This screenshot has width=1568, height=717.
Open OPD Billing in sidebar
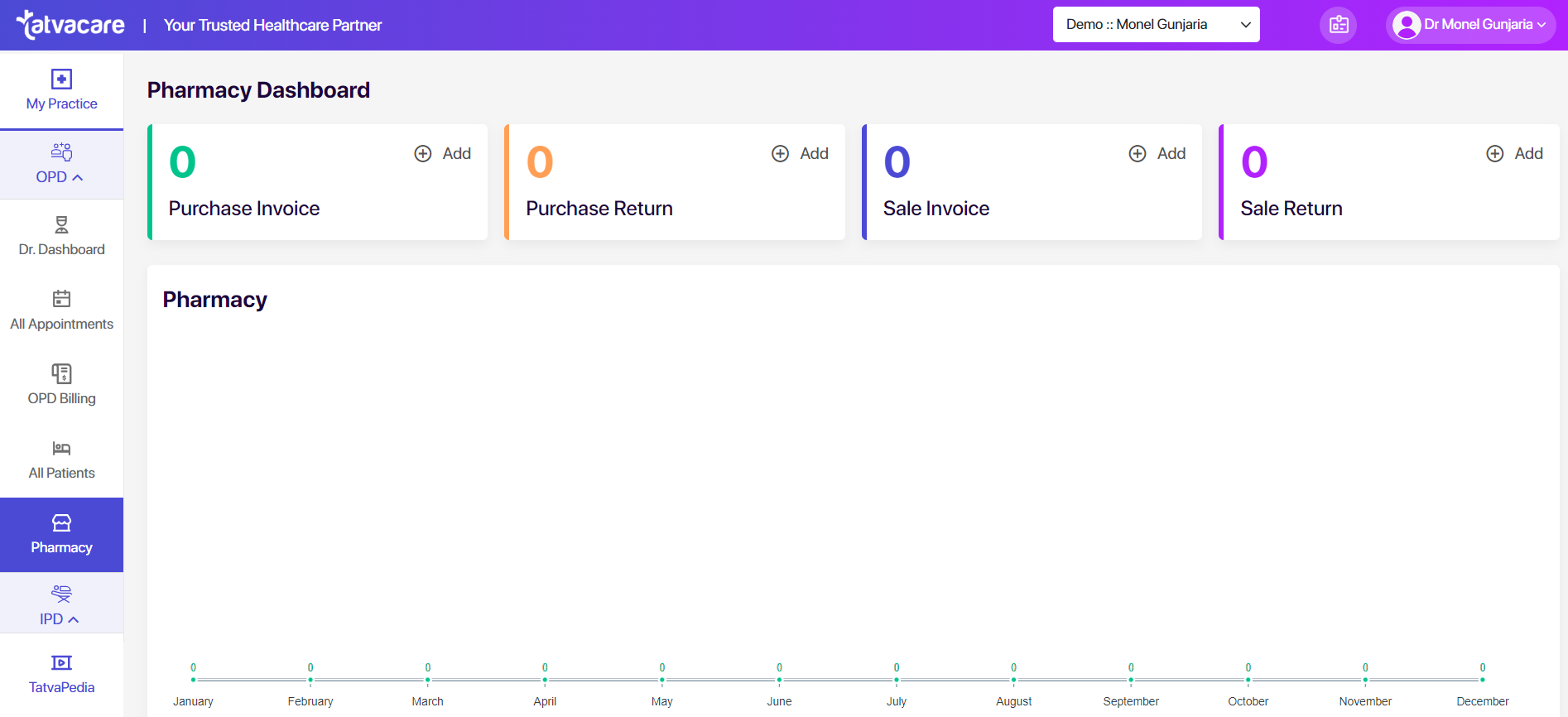(61, 385)
